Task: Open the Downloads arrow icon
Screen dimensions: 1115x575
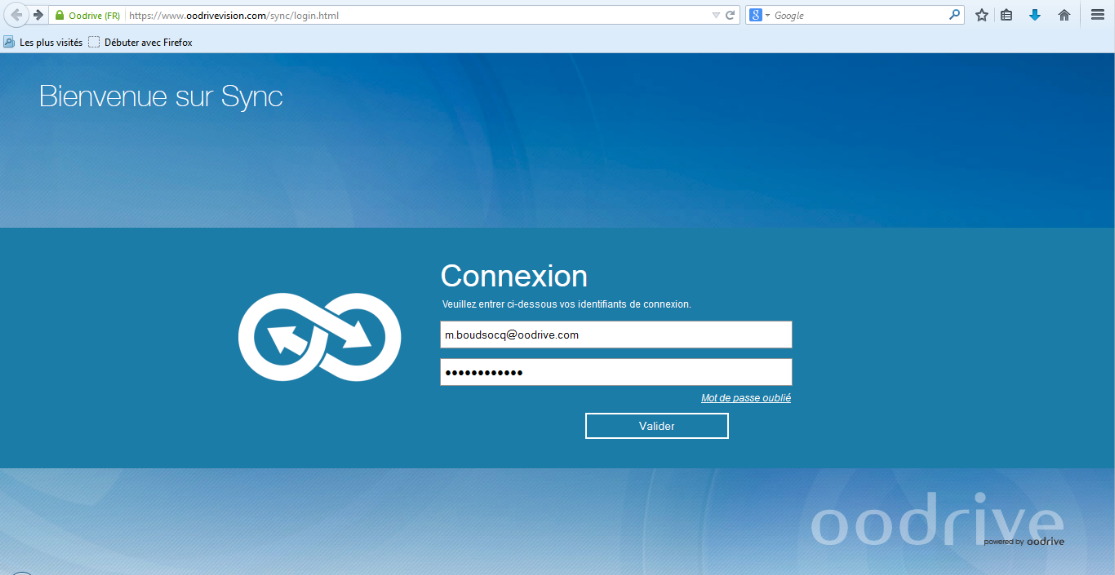Action: [1035, 15]
